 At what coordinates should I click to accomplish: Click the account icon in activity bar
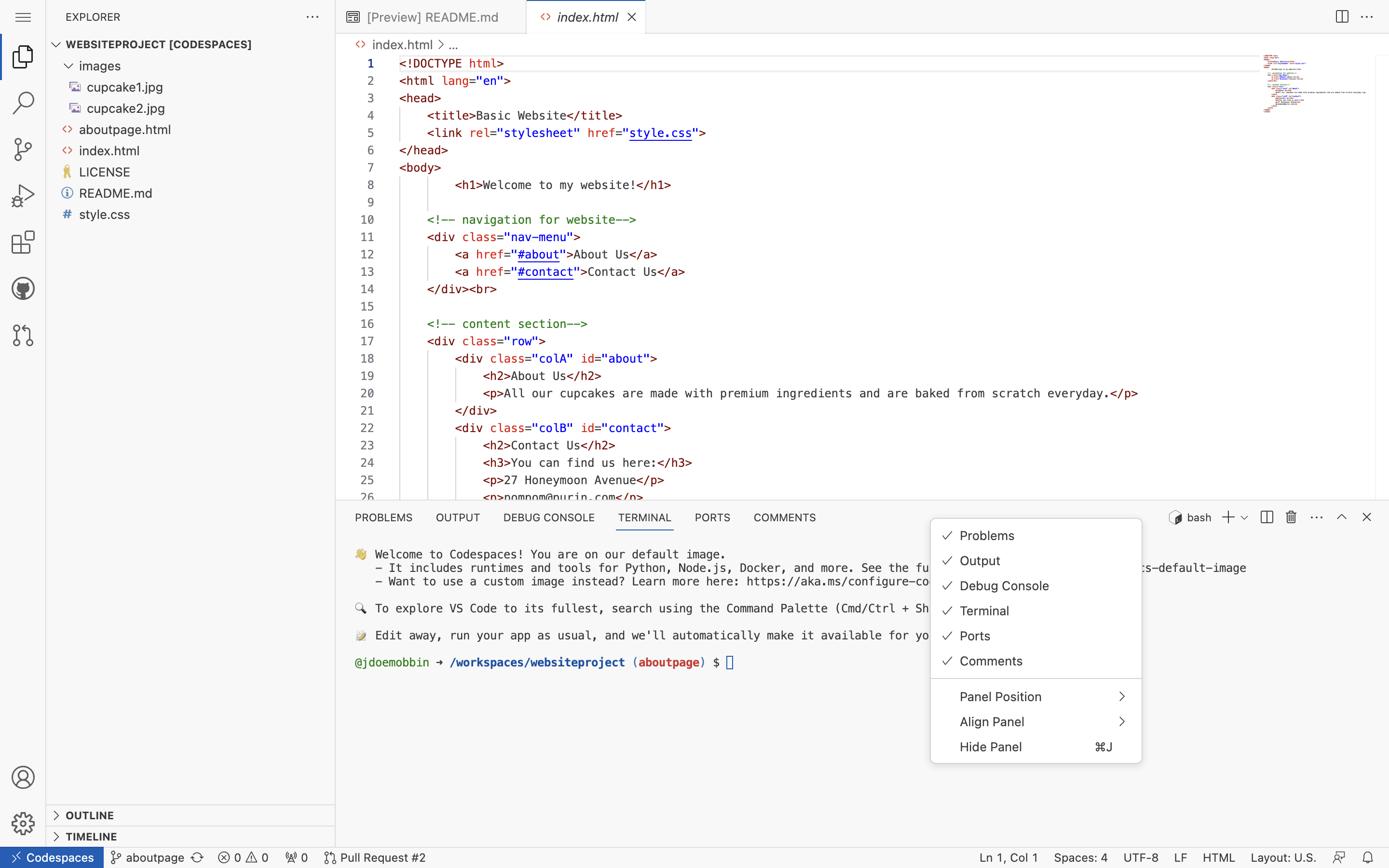point(23,778)
